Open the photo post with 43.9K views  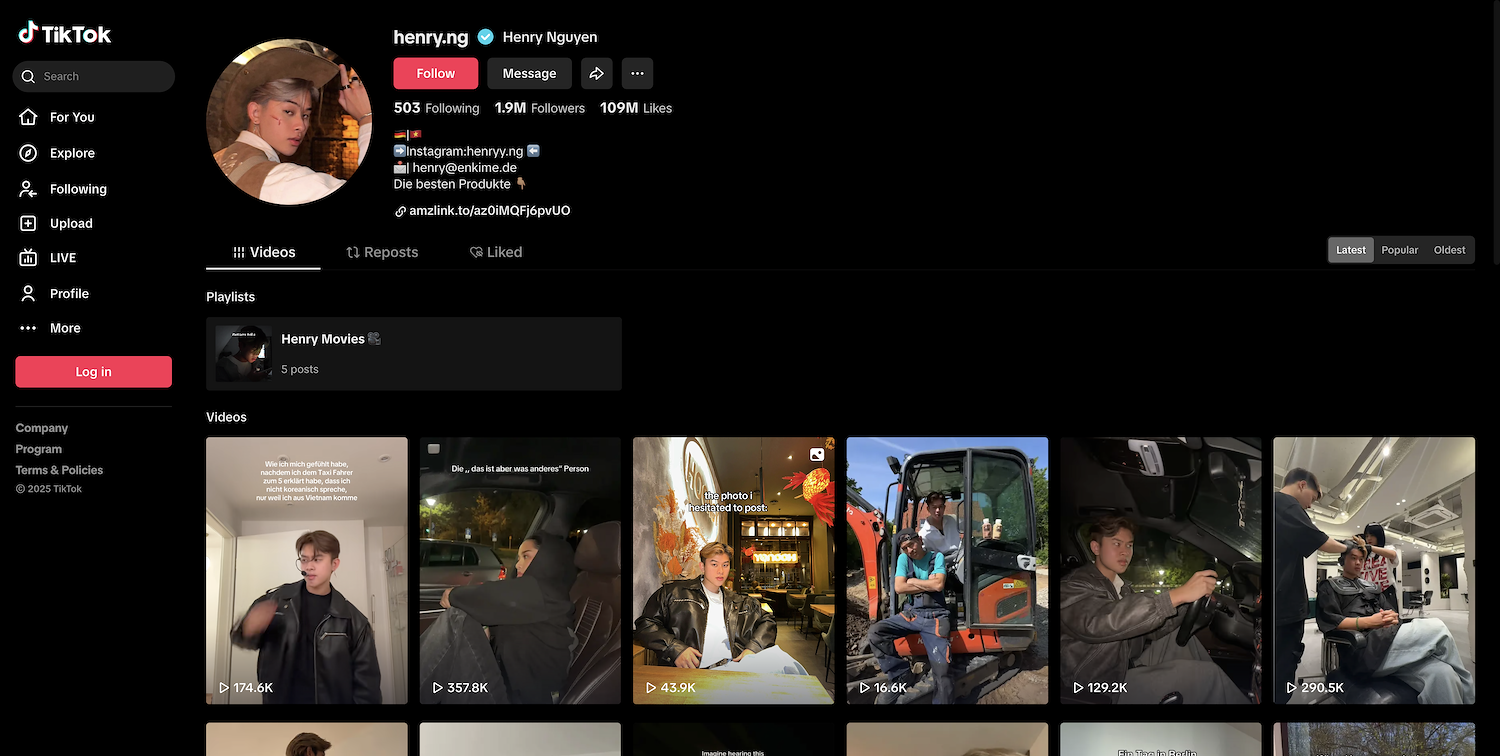[x=734, y=570]
